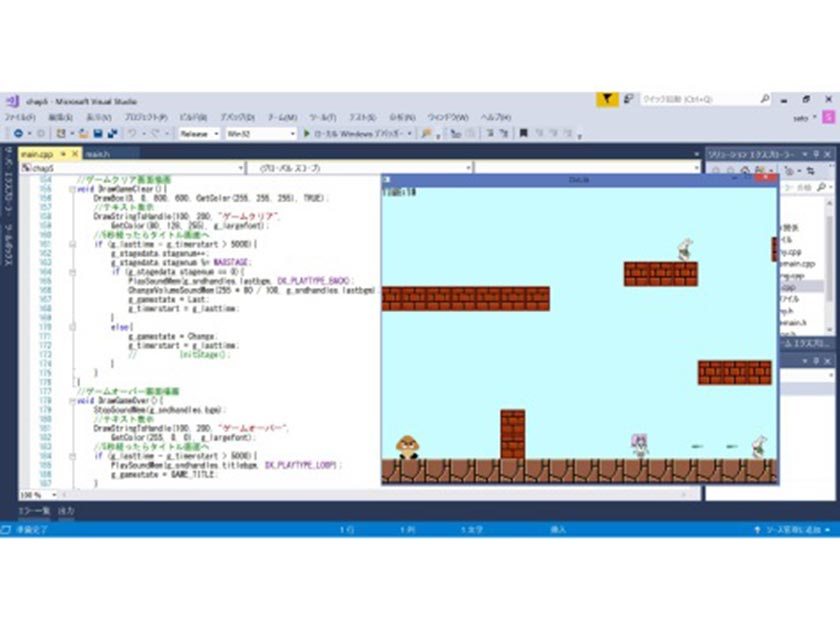This screenshot has height=630, width=840.
Task: Click the Goomba enemy in game window
Action: coord(408,447)
